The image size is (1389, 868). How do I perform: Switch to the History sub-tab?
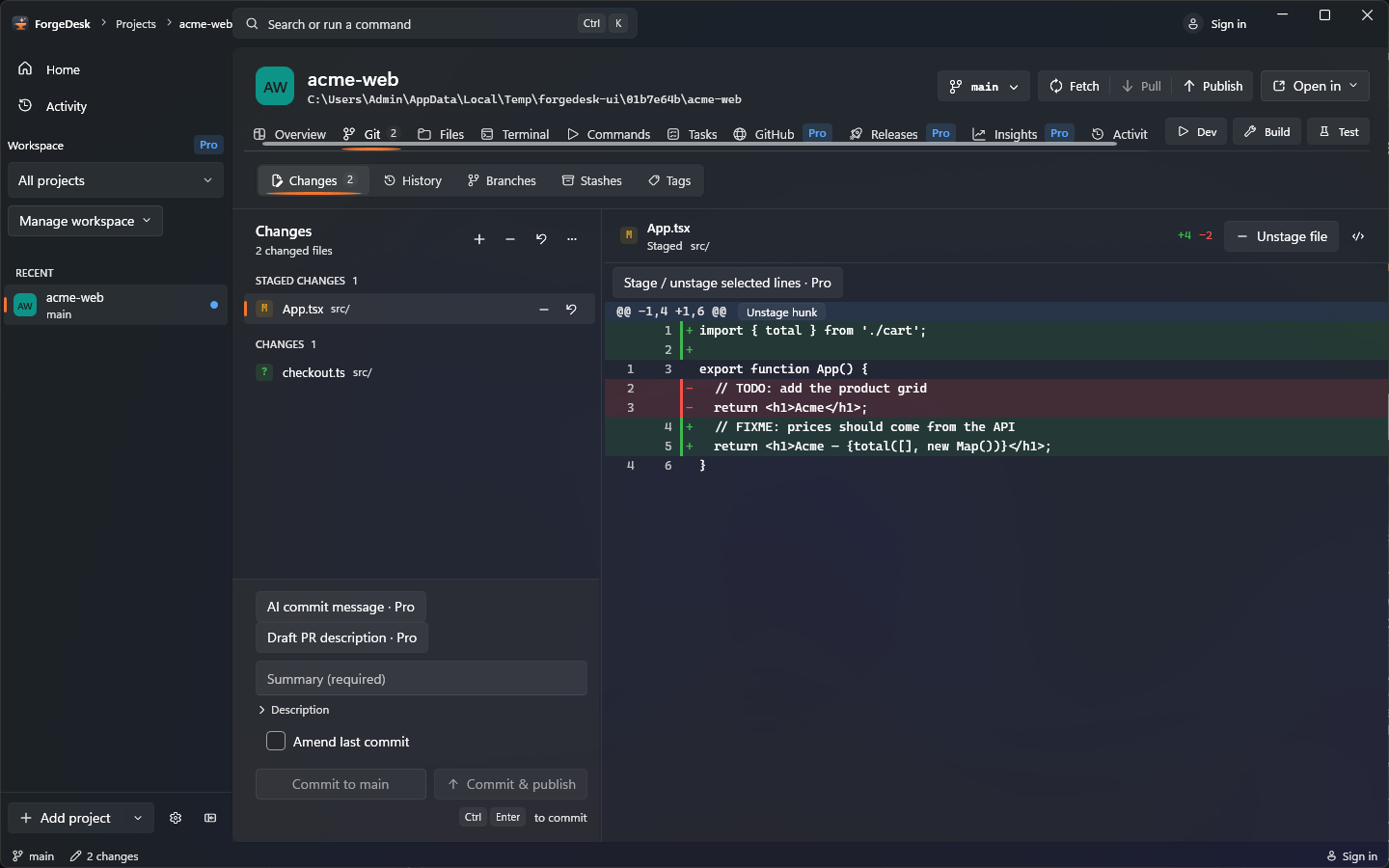pyautogui.click(x=412, y=180)
